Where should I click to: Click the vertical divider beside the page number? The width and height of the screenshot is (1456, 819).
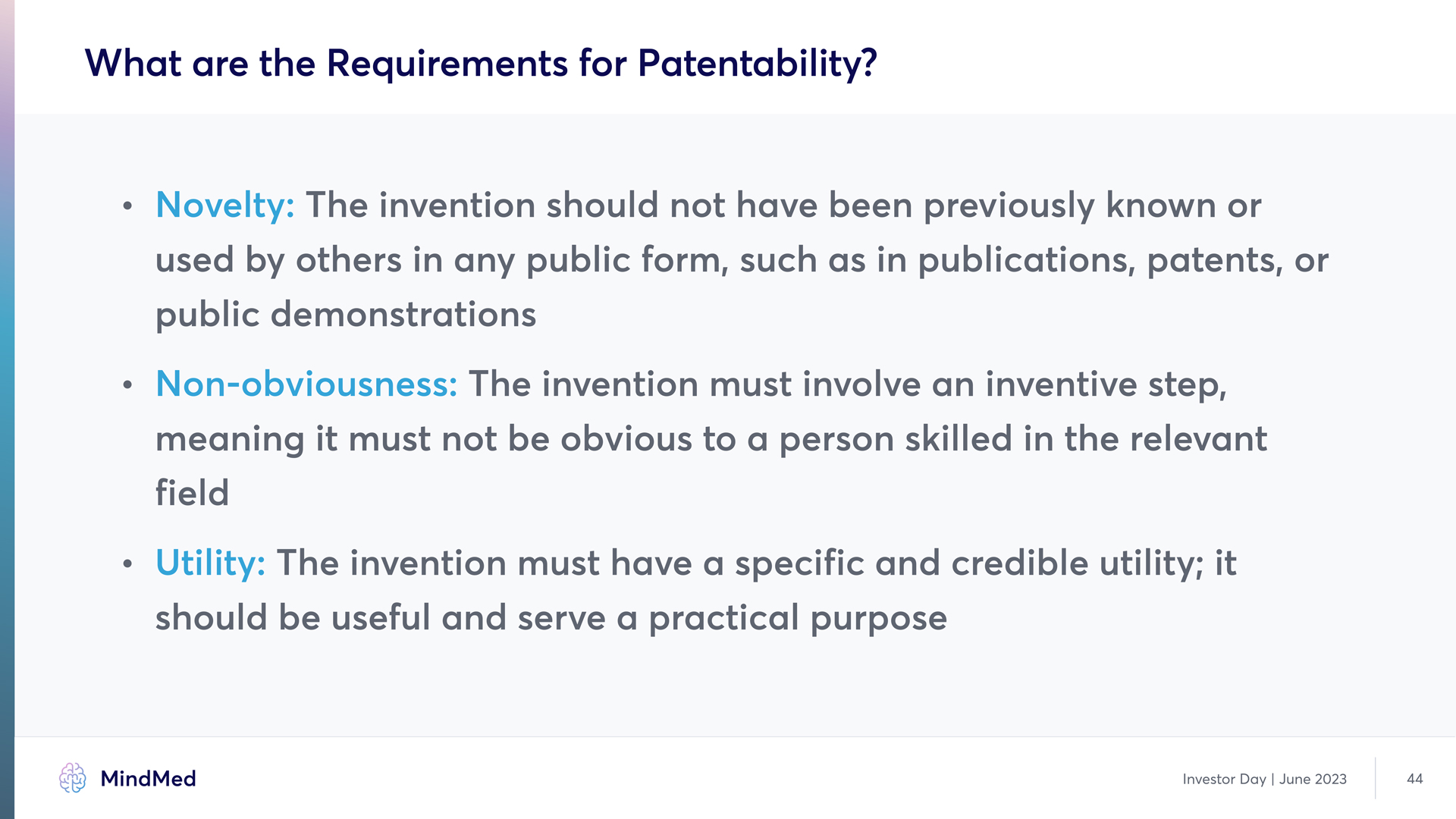[x=1375, y=778]
